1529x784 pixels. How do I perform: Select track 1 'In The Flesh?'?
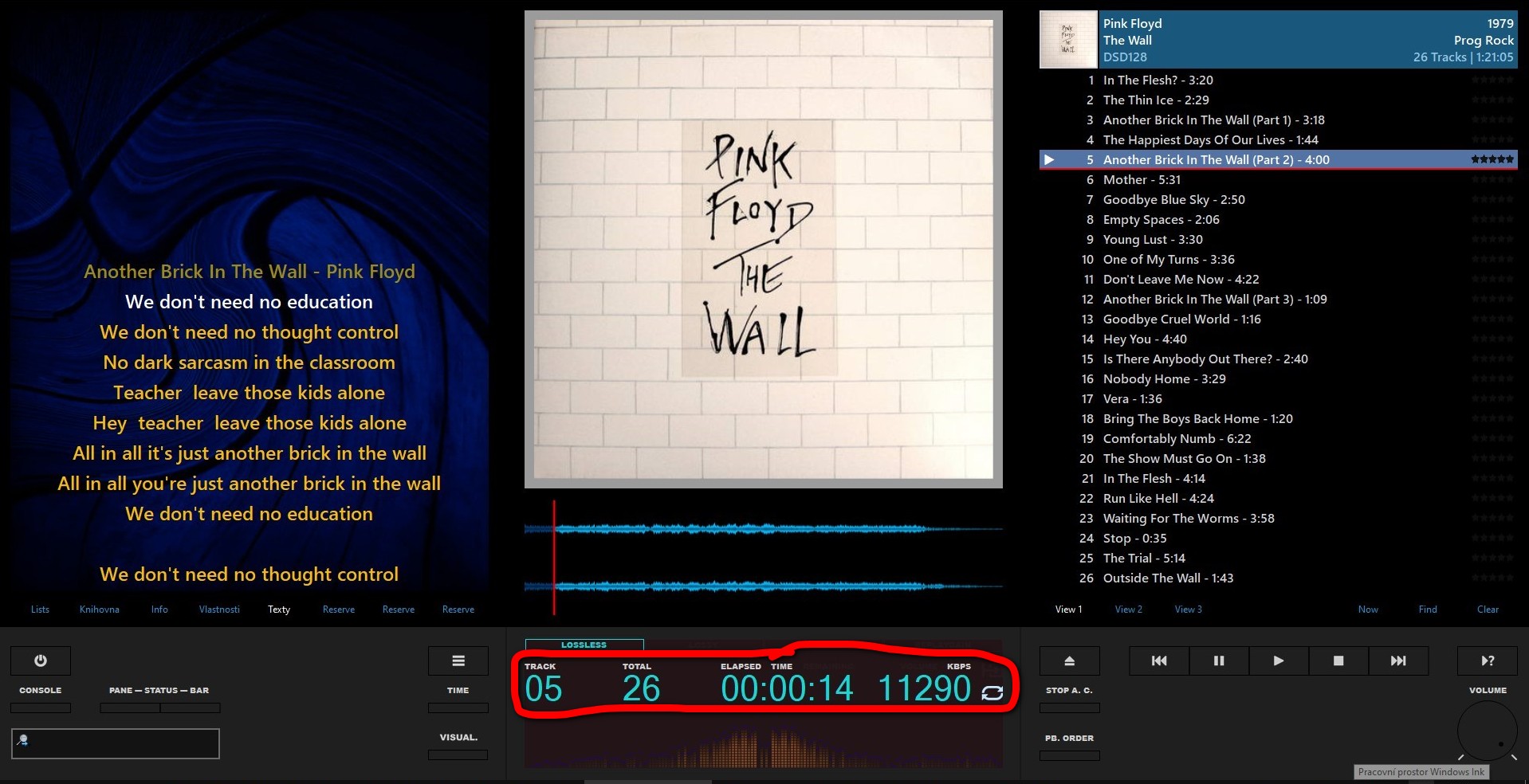coord(1278,80)
